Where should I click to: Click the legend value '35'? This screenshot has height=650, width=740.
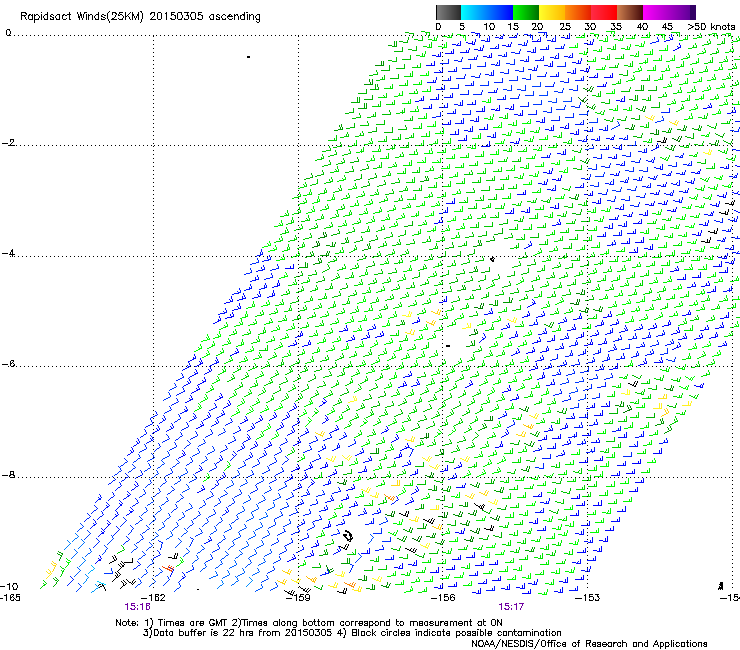[x=616, y=27]
